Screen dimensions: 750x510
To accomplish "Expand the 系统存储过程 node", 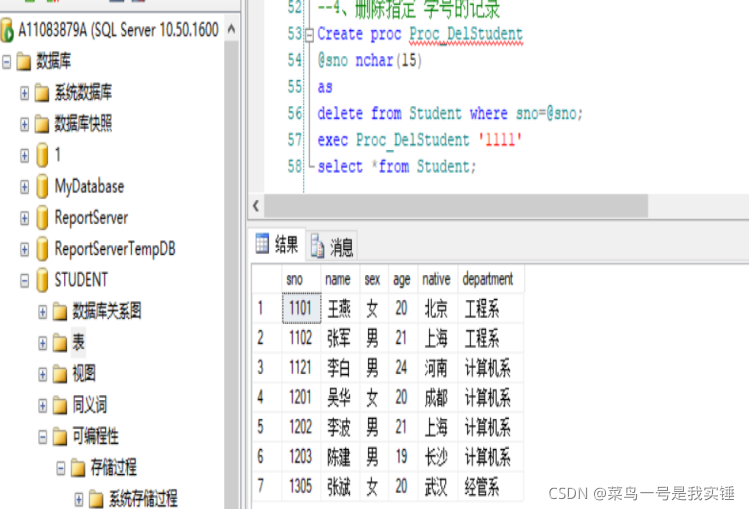I will tap(79, 499).
